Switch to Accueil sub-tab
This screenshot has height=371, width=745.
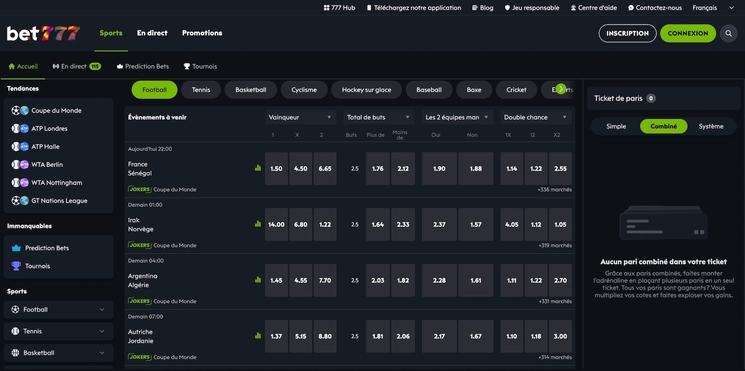[x=23, y=67]
